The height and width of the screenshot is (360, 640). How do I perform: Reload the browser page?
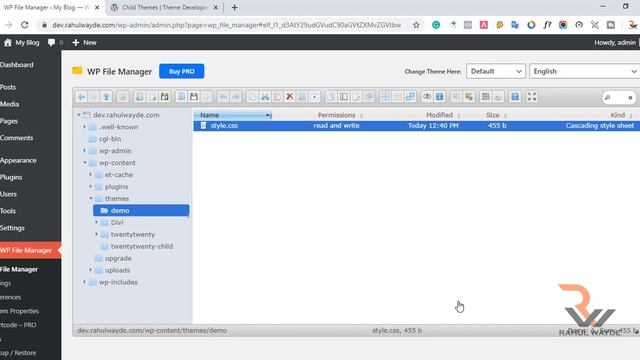pos(24,25)
